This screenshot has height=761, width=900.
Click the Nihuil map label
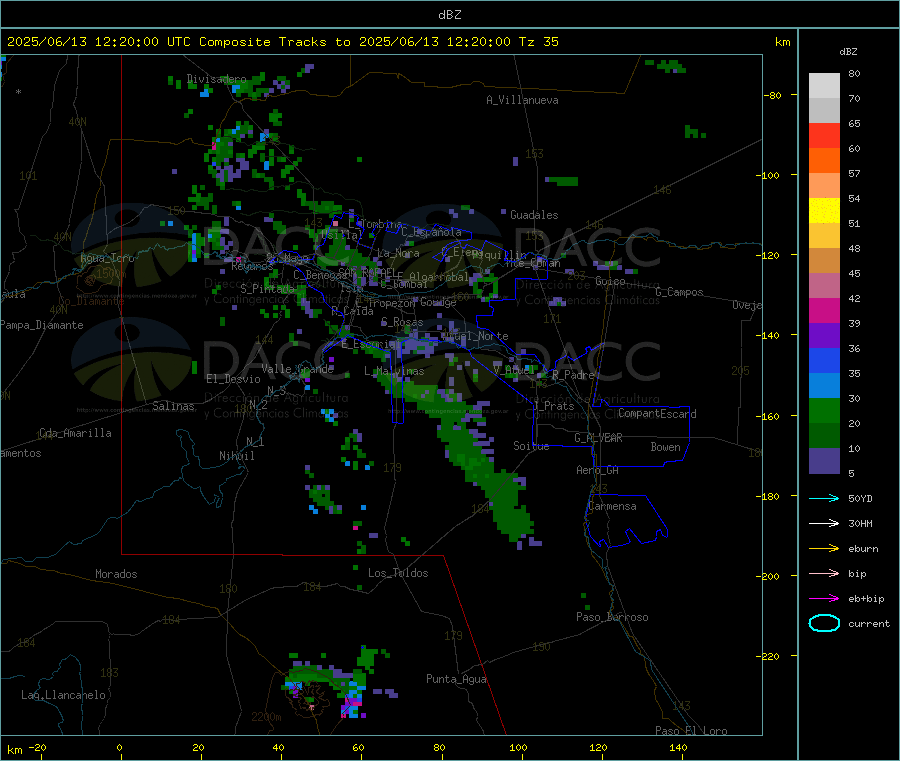tap(236, 456)
